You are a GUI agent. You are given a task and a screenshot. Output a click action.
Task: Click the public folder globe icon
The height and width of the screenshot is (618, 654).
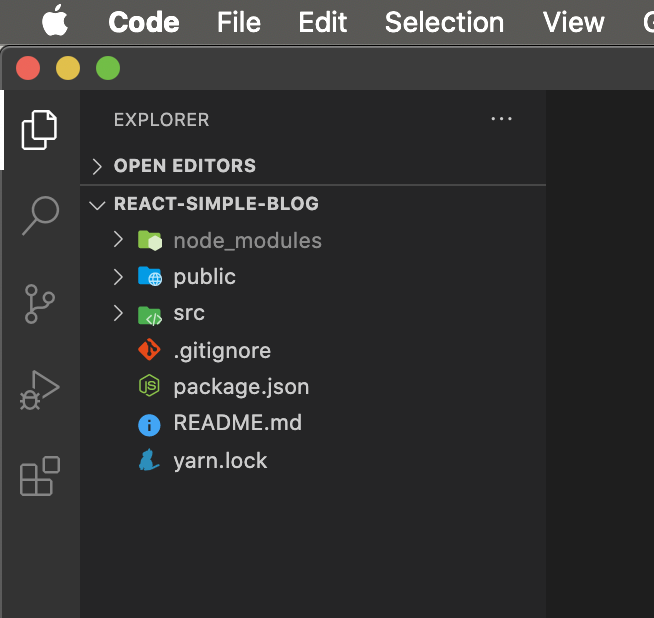pyautogui.click(x=150, y=276)
